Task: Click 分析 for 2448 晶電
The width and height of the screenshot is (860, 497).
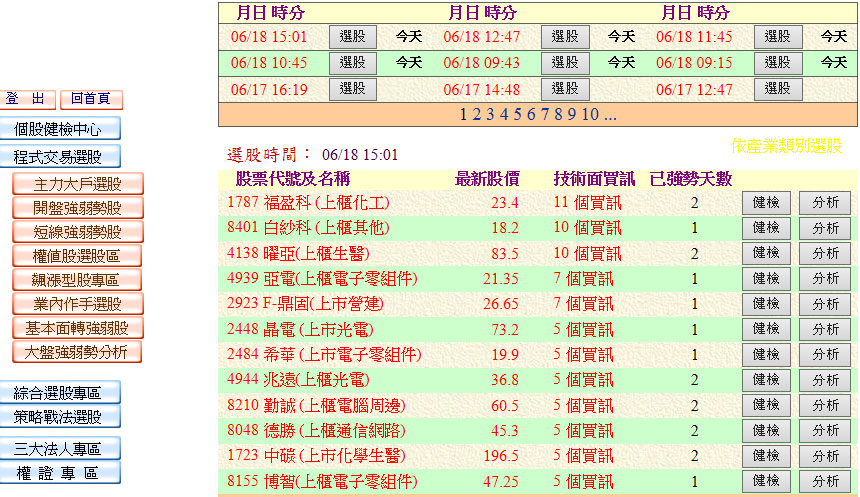Action: click(x=825, y=329)
